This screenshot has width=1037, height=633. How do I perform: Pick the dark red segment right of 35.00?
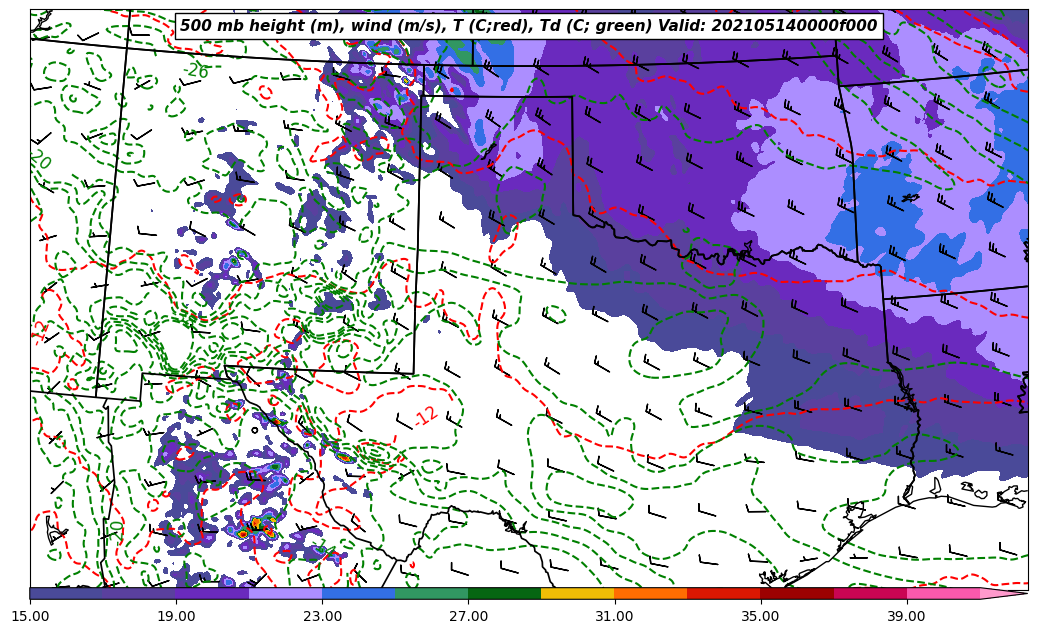[x=796, y=593]
